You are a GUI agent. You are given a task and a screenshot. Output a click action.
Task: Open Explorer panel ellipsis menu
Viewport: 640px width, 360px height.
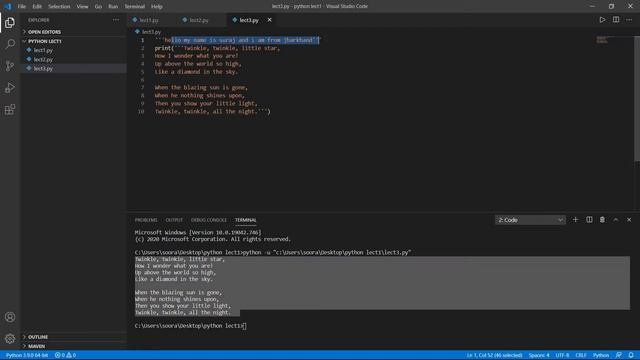coord(116,20)
